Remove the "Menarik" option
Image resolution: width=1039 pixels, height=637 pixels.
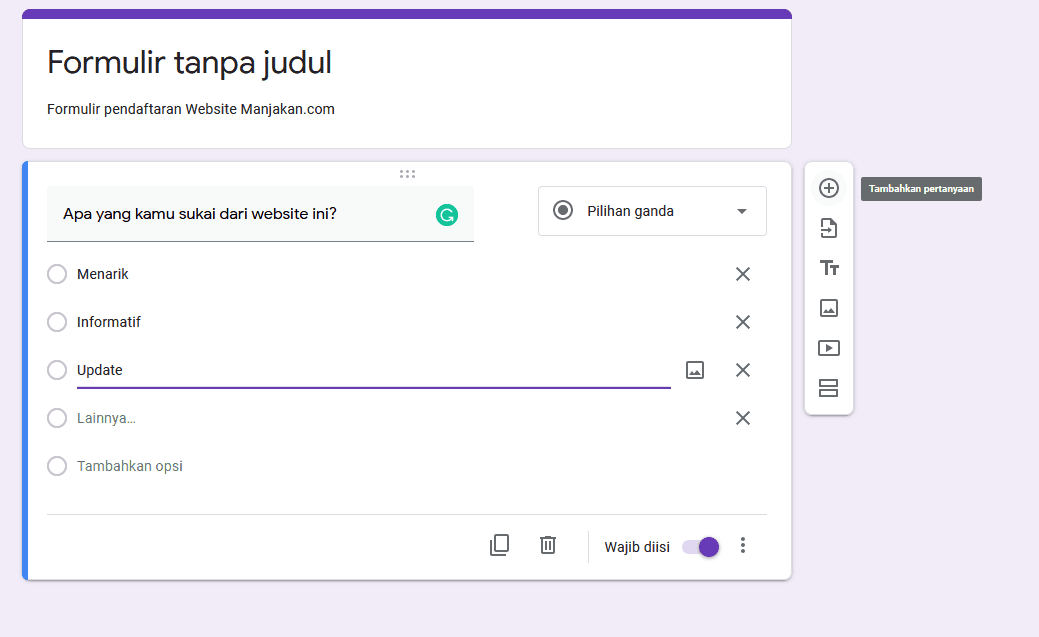pyautogui.click(x=743, y=273)
